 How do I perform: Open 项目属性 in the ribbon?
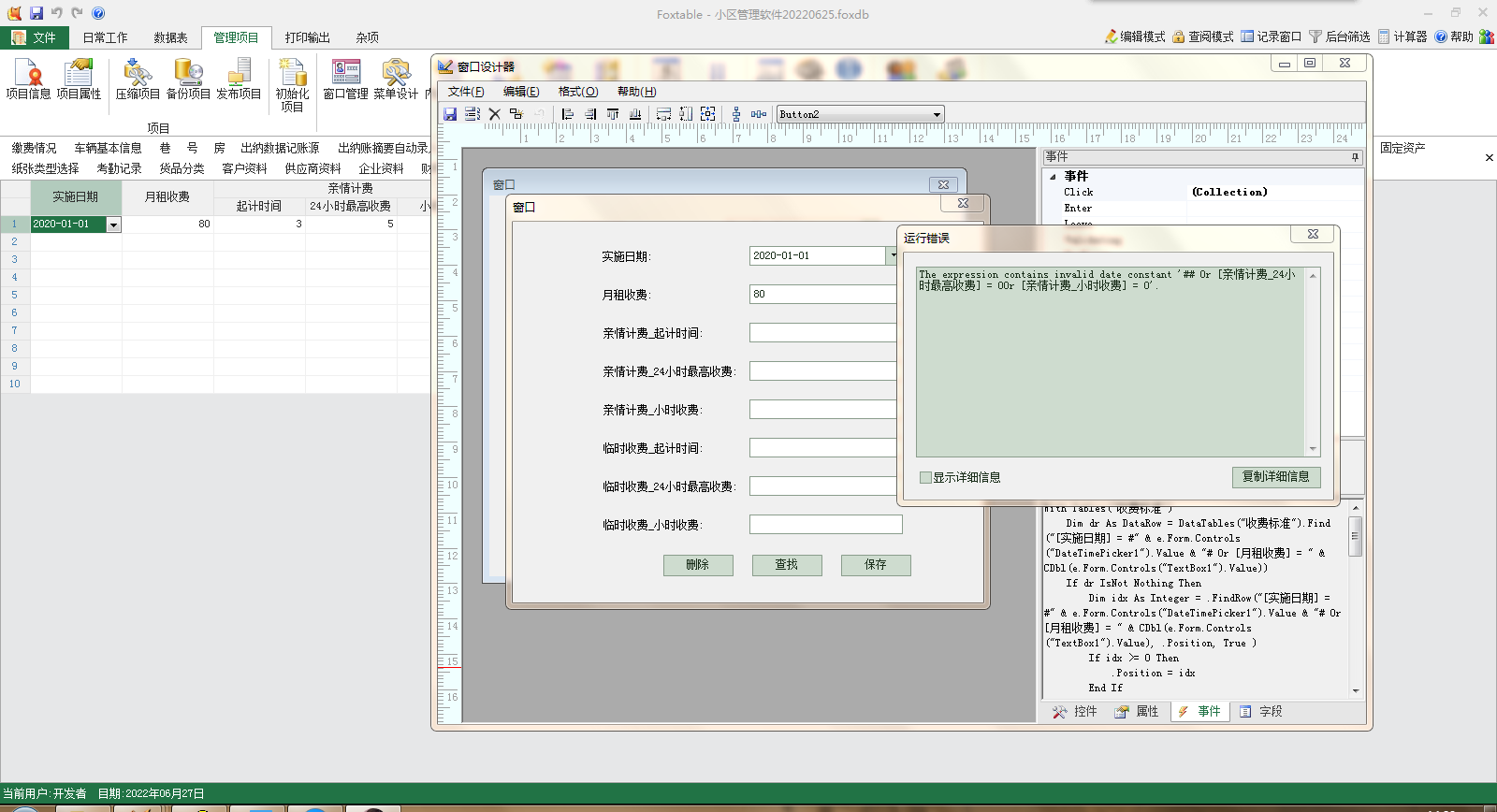(79, 79)
